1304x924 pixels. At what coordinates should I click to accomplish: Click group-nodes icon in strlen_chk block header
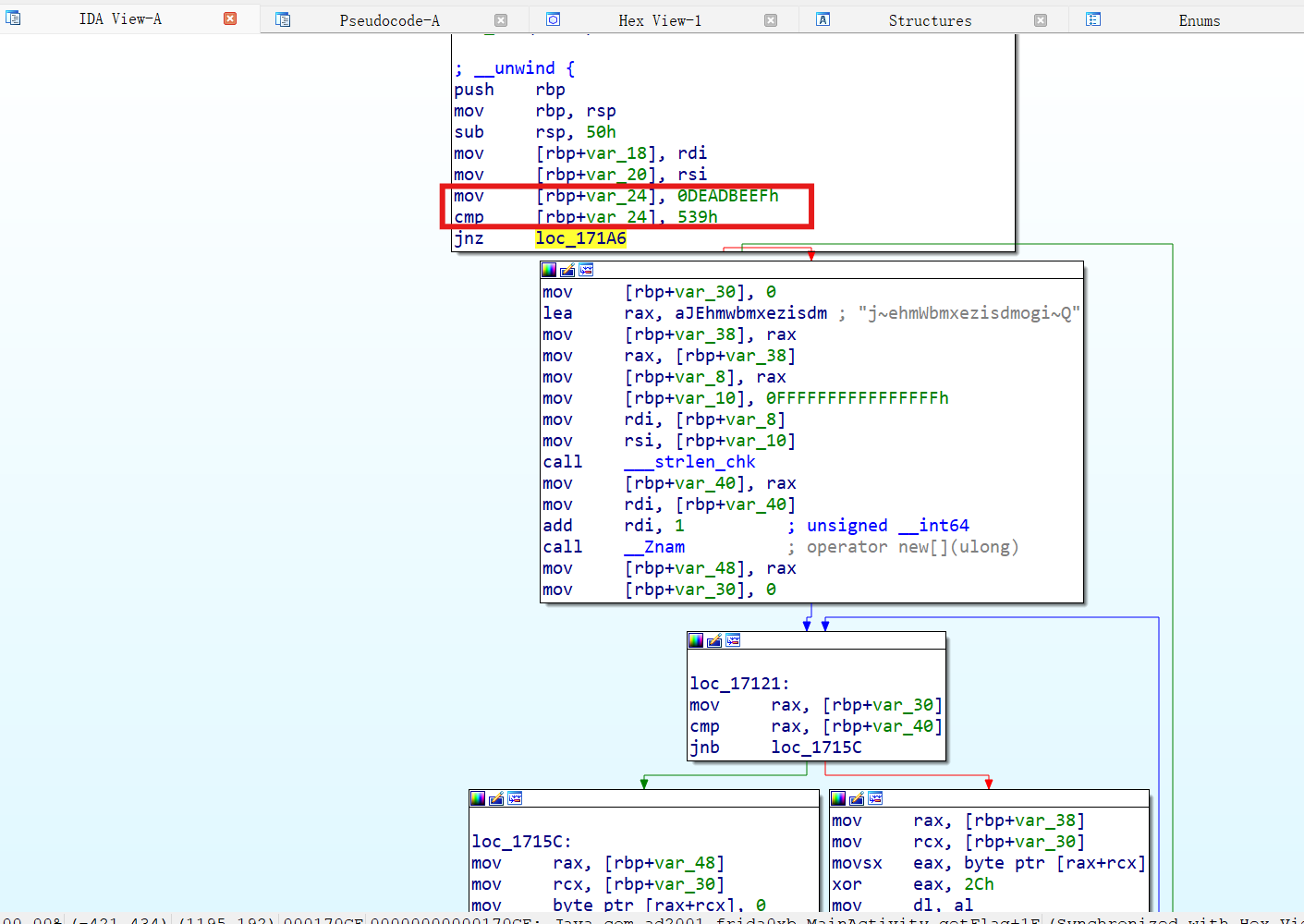(x=586, y=270)
